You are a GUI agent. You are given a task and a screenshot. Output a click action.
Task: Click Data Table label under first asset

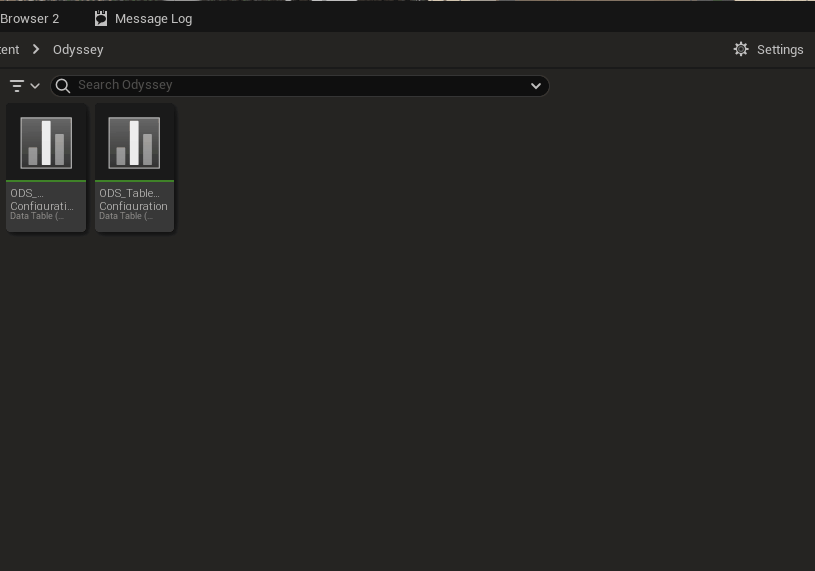tap(36, 216)
